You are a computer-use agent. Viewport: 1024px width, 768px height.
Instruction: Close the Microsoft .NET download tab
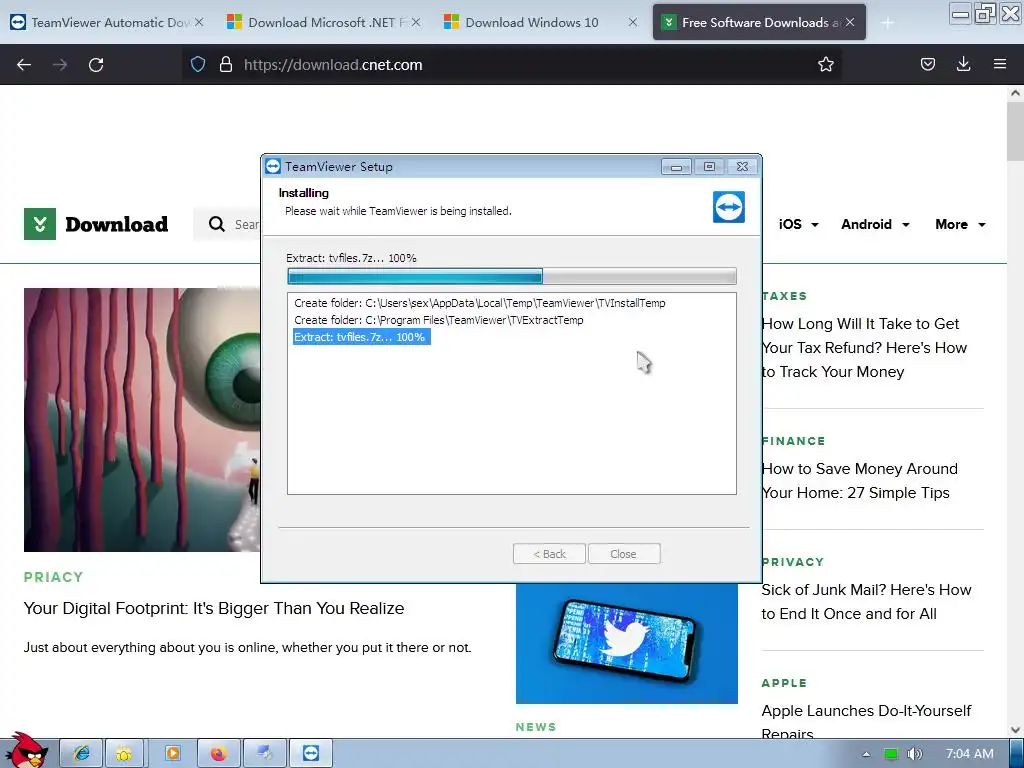(x=416, y=22)
